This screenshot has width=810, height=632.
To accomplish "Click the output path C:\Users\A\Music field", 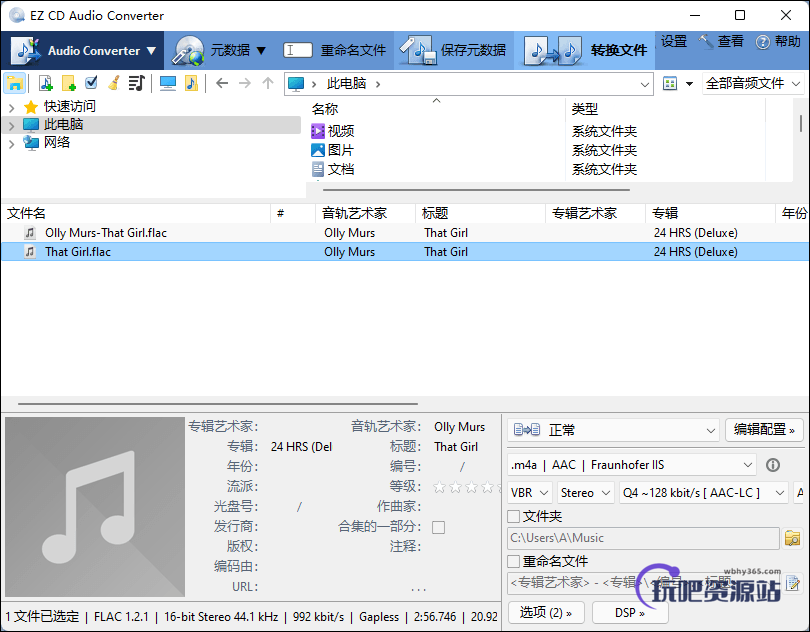I will tap(643, 538).
